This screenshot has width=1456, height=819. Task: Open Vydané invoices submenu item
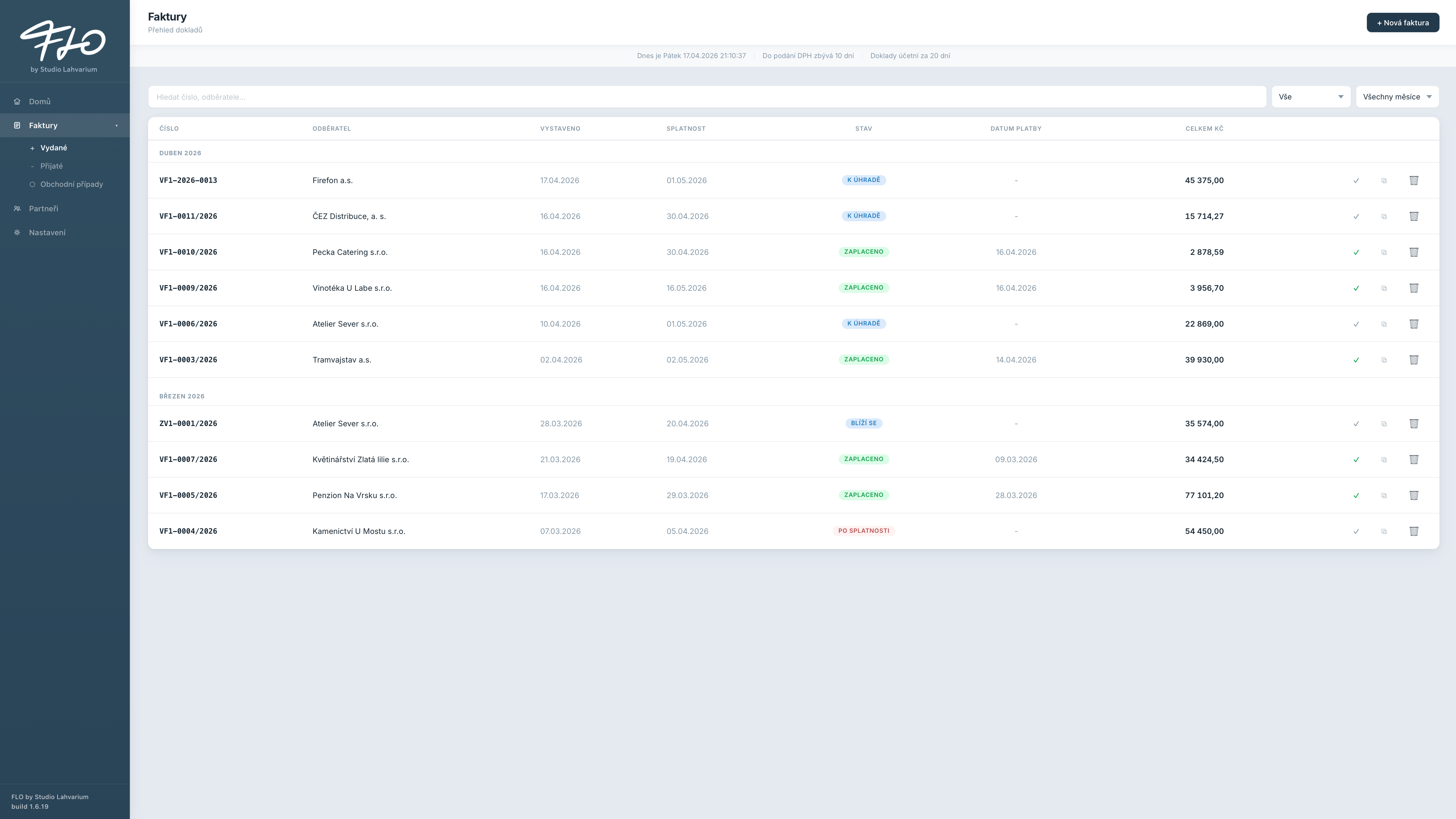click(54, 148)
